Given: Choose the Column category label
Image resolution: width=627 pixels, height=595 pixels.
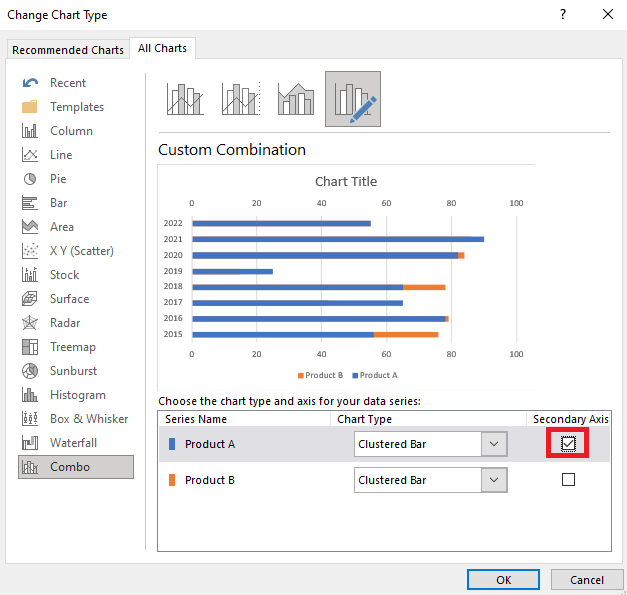Looking at the screenshot, I should pos(71,131).
